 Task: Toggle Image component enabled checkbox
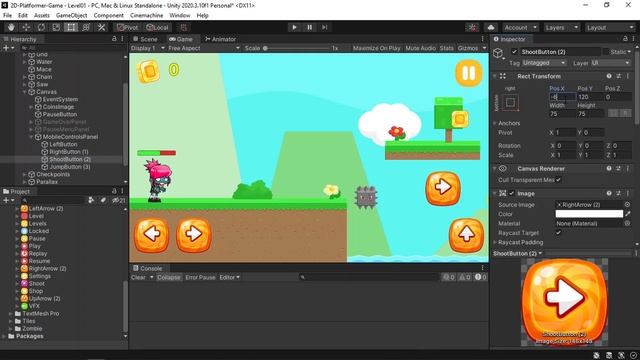512,193
